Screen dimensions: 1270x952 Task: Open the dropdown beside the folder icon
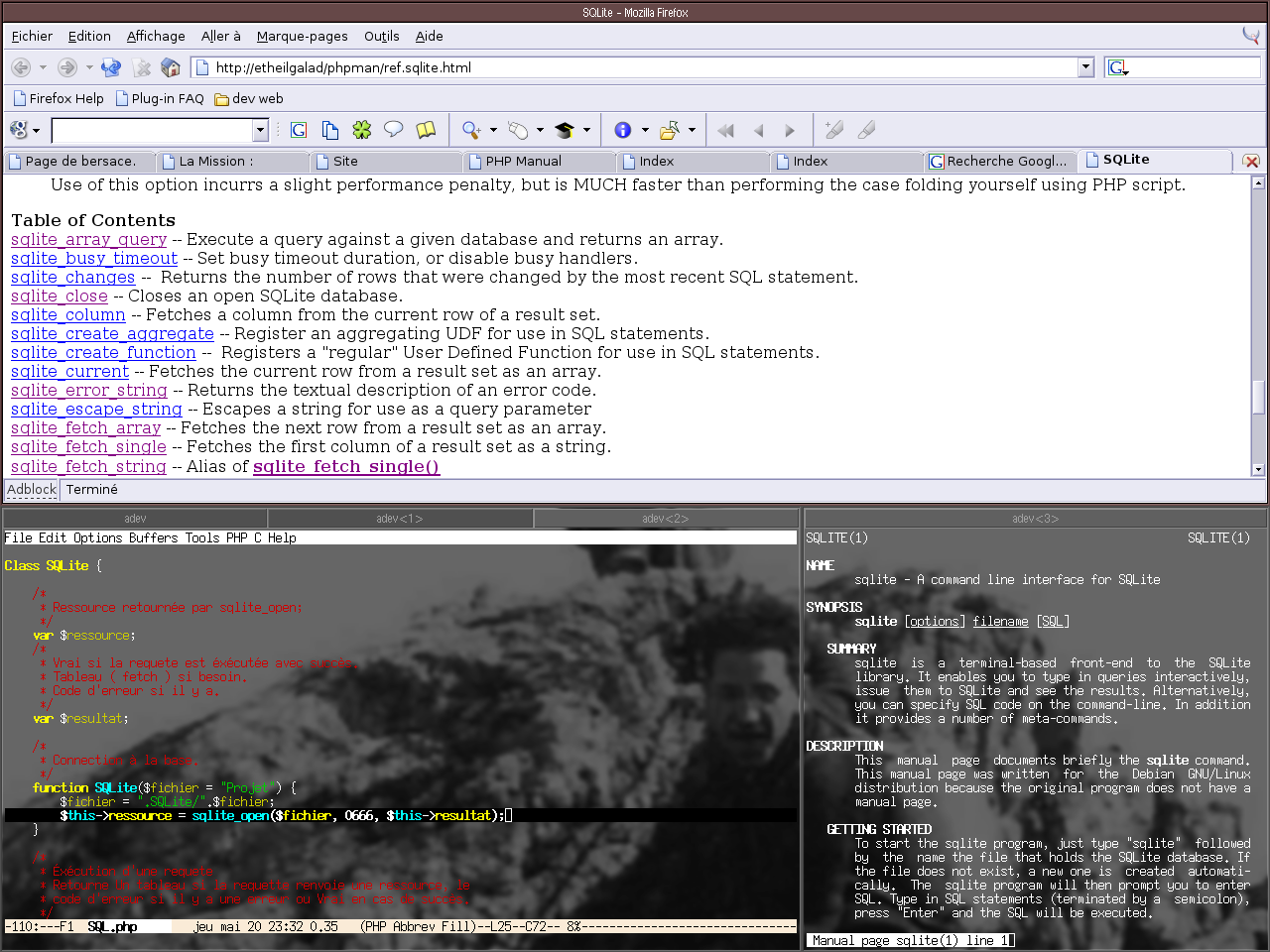point(692,130)
